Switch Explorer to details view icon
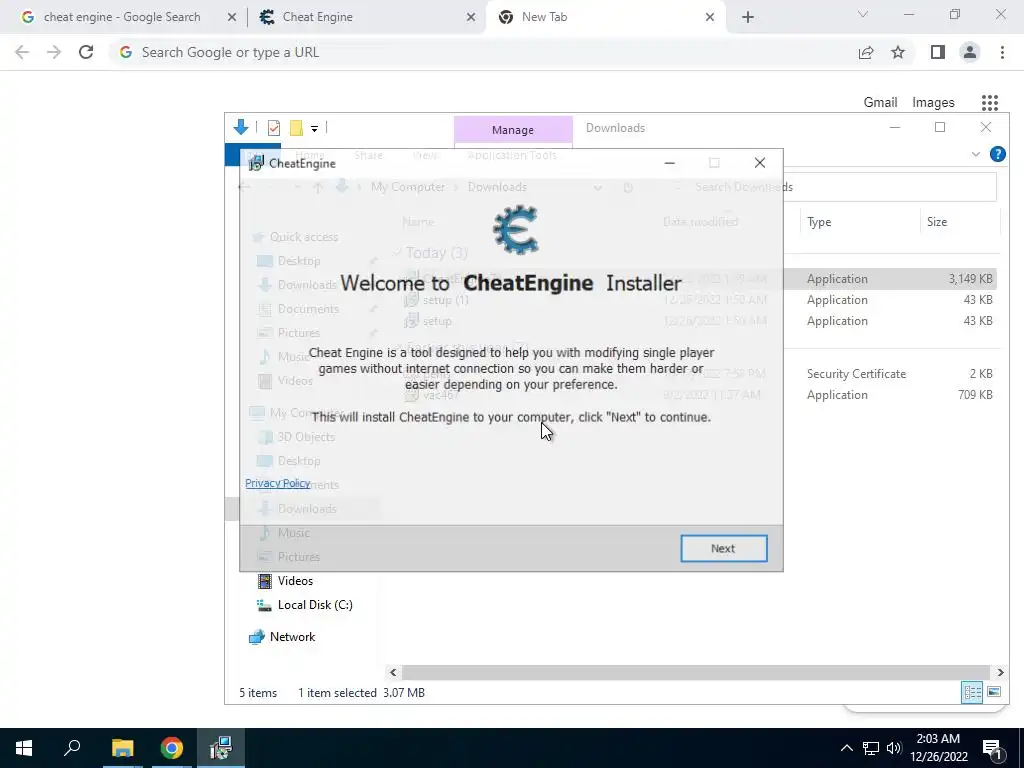1024x768 pixels. pos(972,692)
